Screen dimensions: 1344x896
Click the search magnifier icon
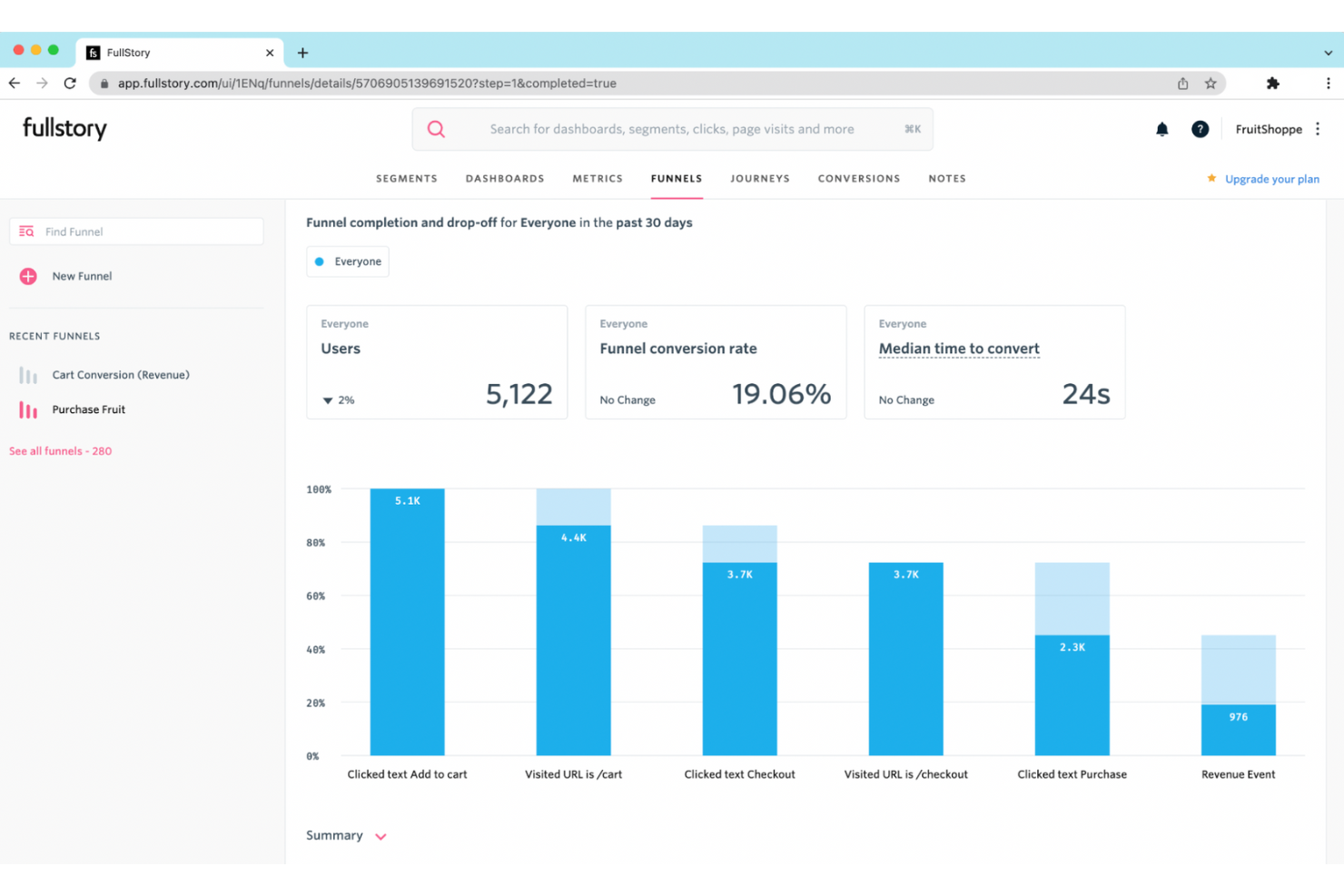click(x=436, y=130)
